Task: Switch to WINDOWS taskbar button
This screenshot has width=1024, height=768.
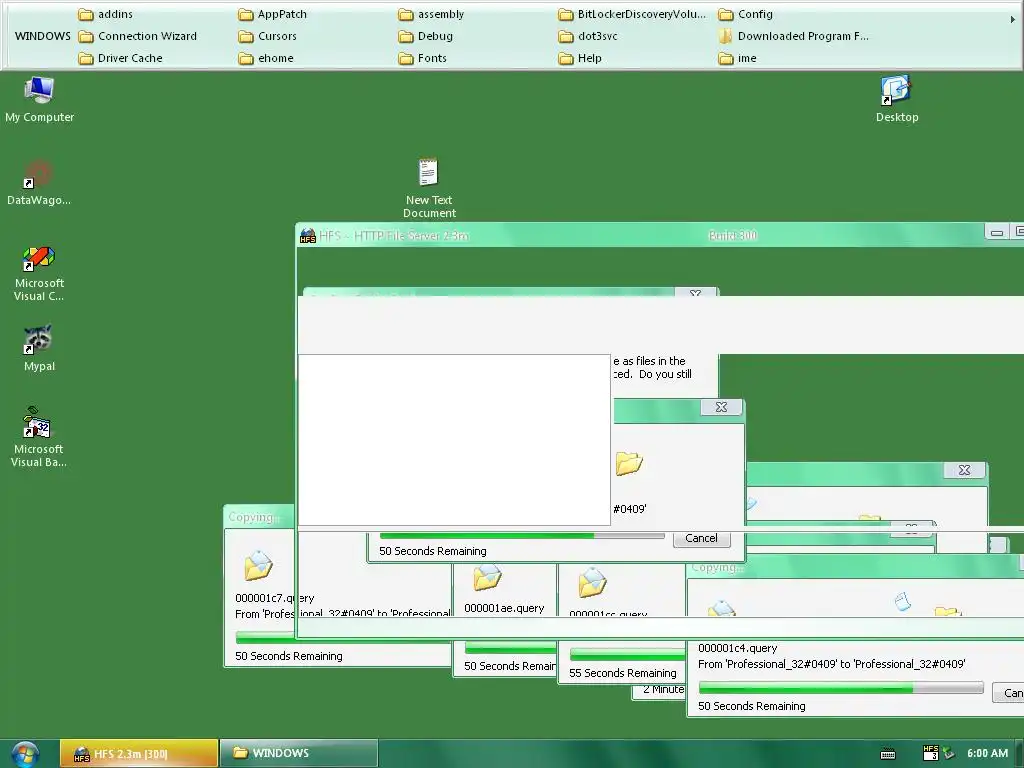Action: tap(298, 754)
